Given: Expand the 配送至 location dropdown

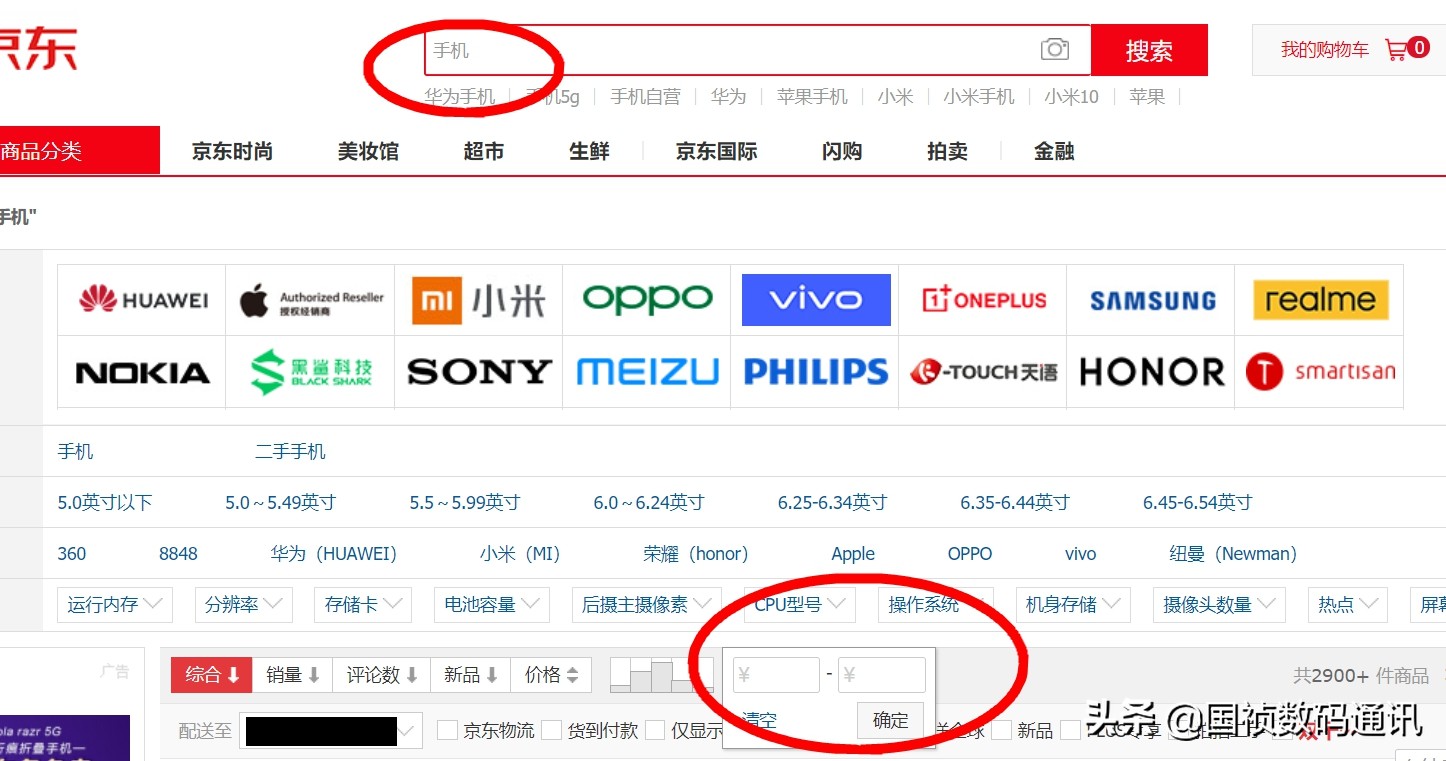Looking at the screenshot, I should tap(330, 730).
